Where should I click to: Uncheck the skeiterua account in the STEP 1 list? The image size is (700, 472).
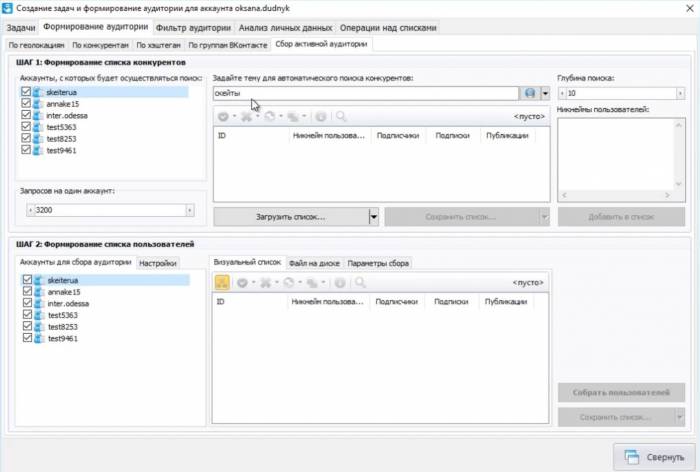coord(26,91)
